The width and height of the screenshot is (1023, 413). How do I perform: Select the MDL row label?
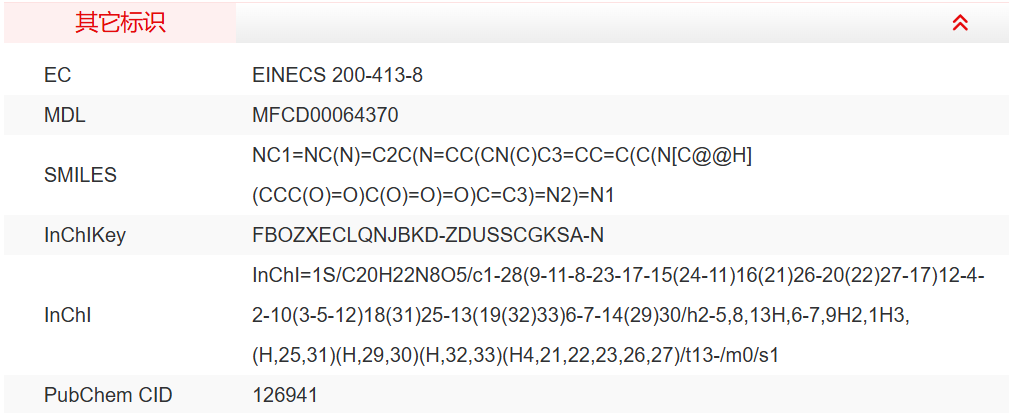65,116
